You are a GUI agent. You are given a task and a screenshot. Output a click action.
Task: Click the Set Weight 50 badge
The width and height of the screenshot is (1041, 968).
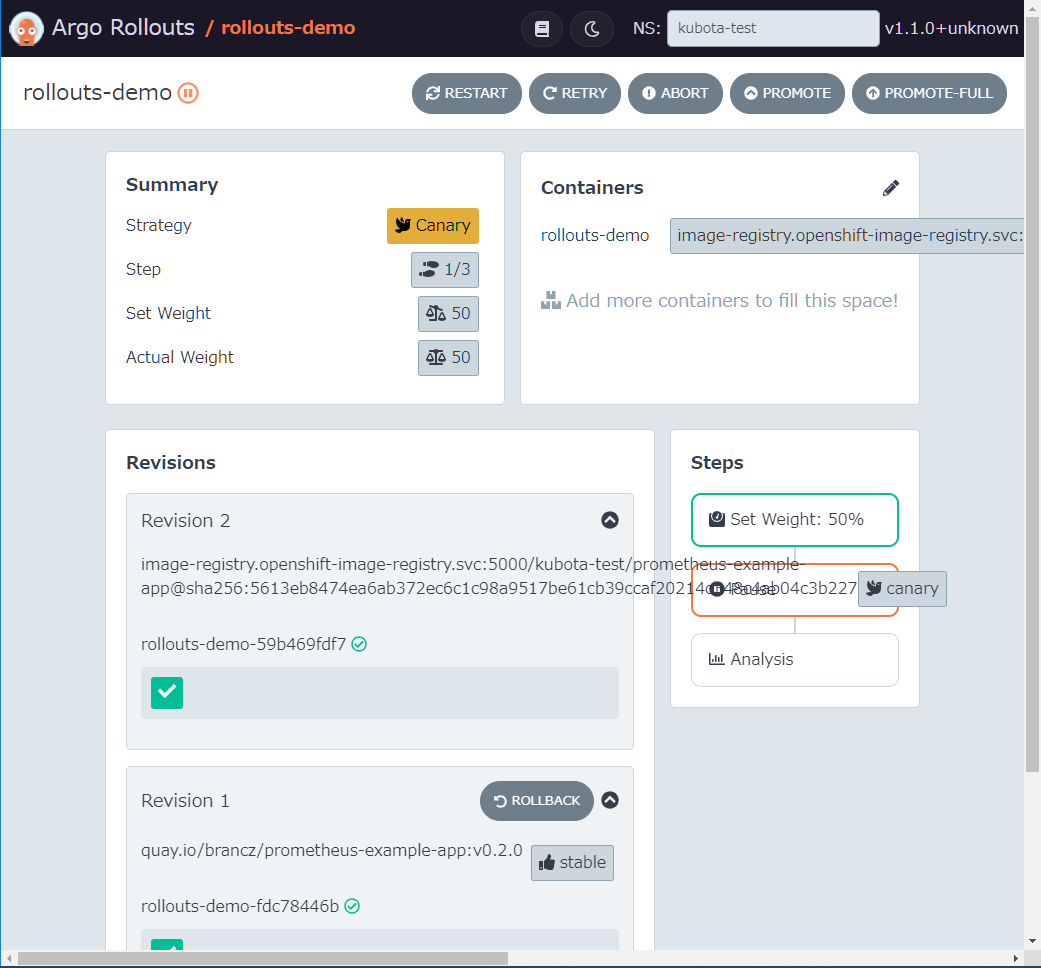(x=448, y=313)
